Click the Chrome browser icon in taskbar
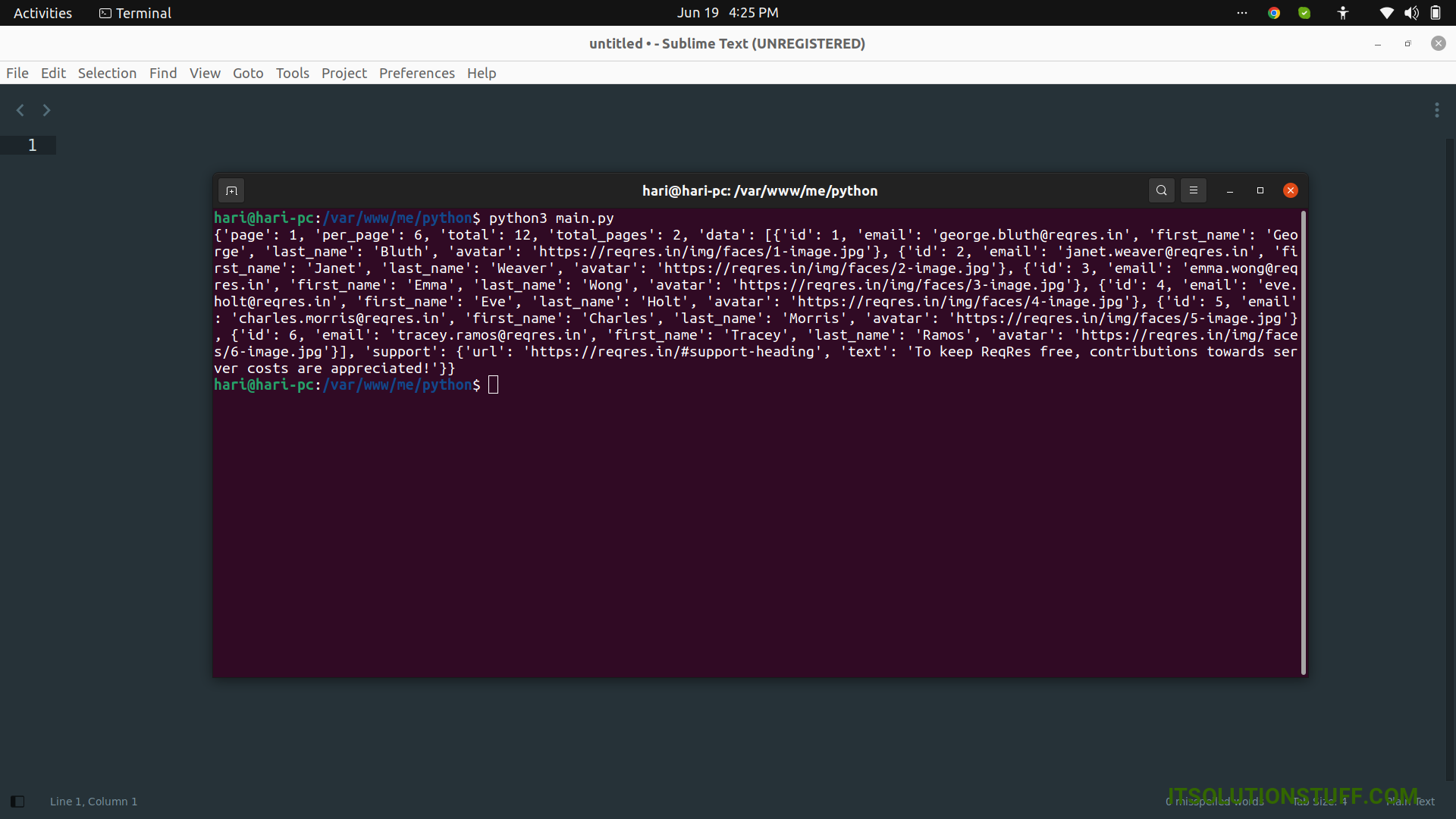The image size is (1456, 819). [1274, 12]
